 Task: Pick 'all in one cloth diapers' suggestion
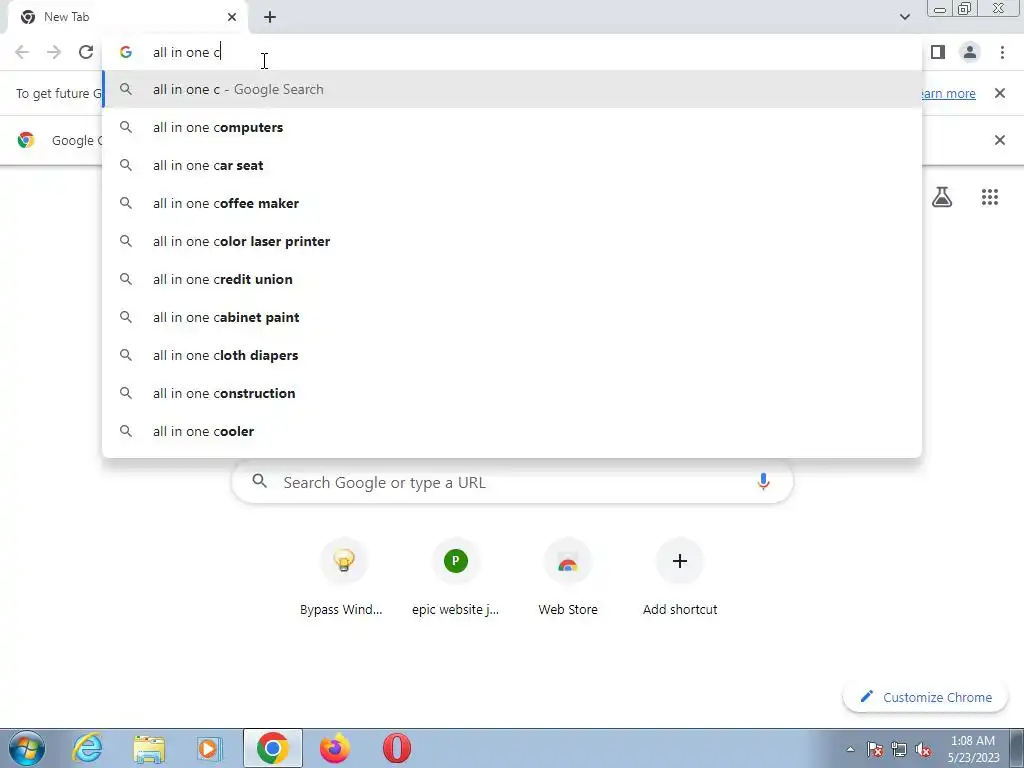coord(512,355)
